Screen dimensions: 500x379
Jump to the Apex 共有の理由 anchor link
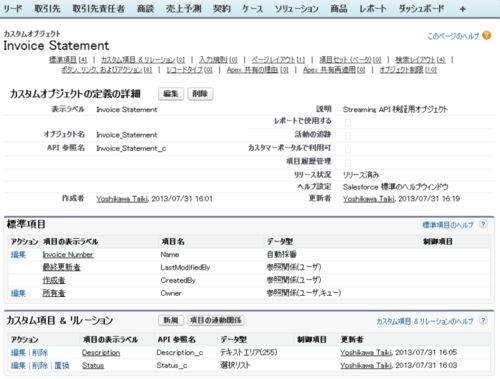258,70
